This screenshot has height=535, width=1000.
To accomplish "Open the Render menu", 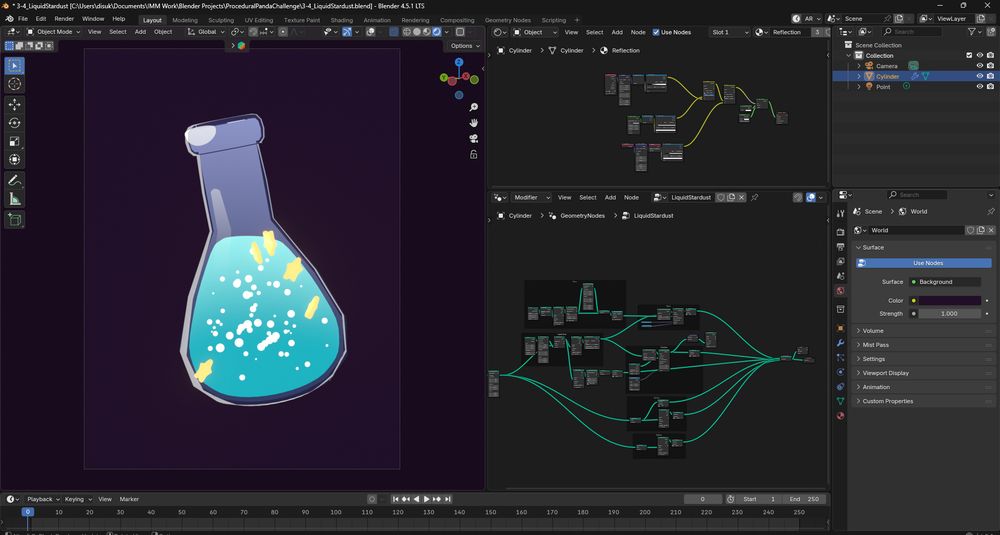I will [64, 19].
